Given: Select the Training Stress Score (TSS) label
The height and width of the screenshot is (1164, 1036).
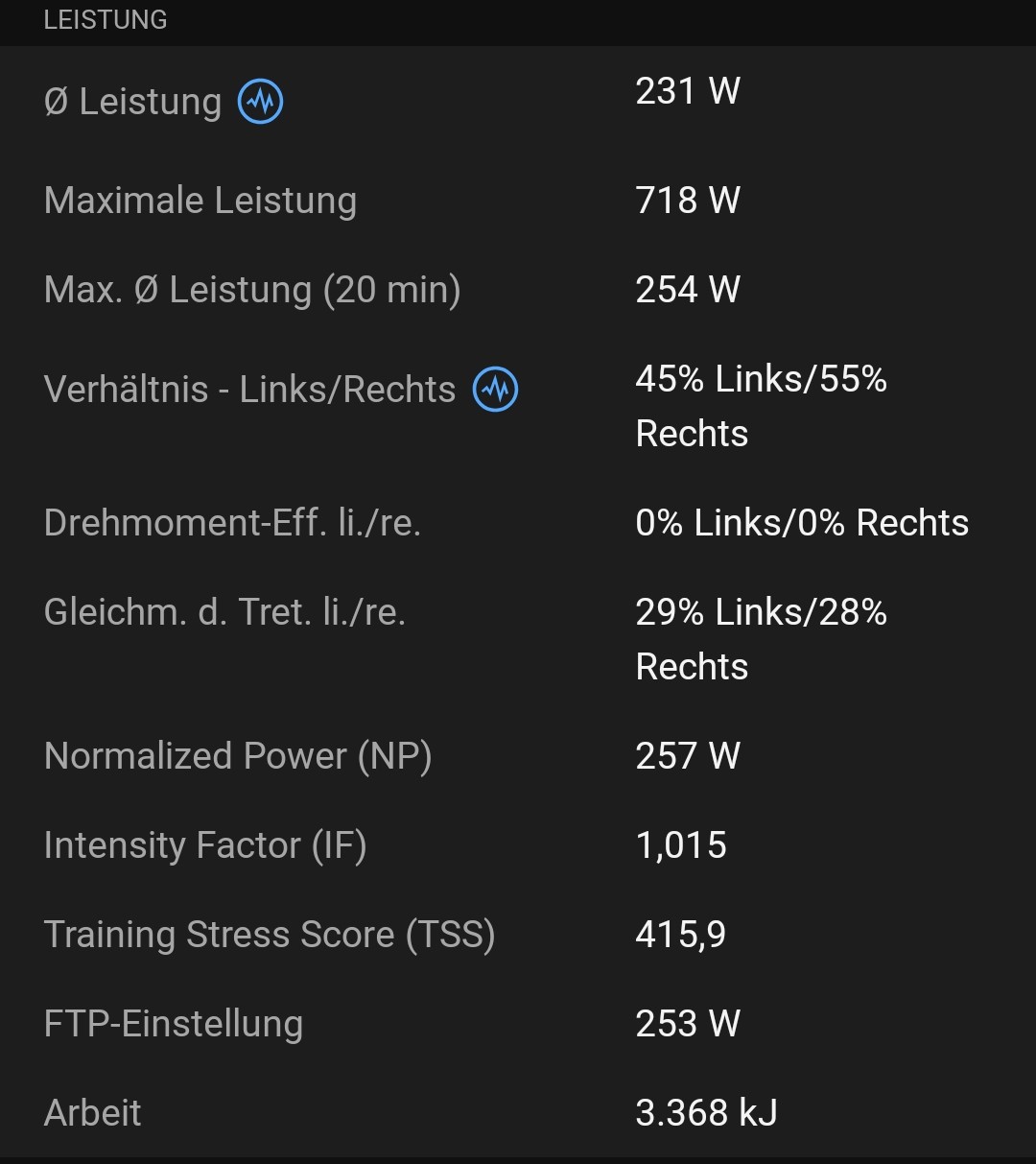Looking at the screenshot, I should (270, 935).
